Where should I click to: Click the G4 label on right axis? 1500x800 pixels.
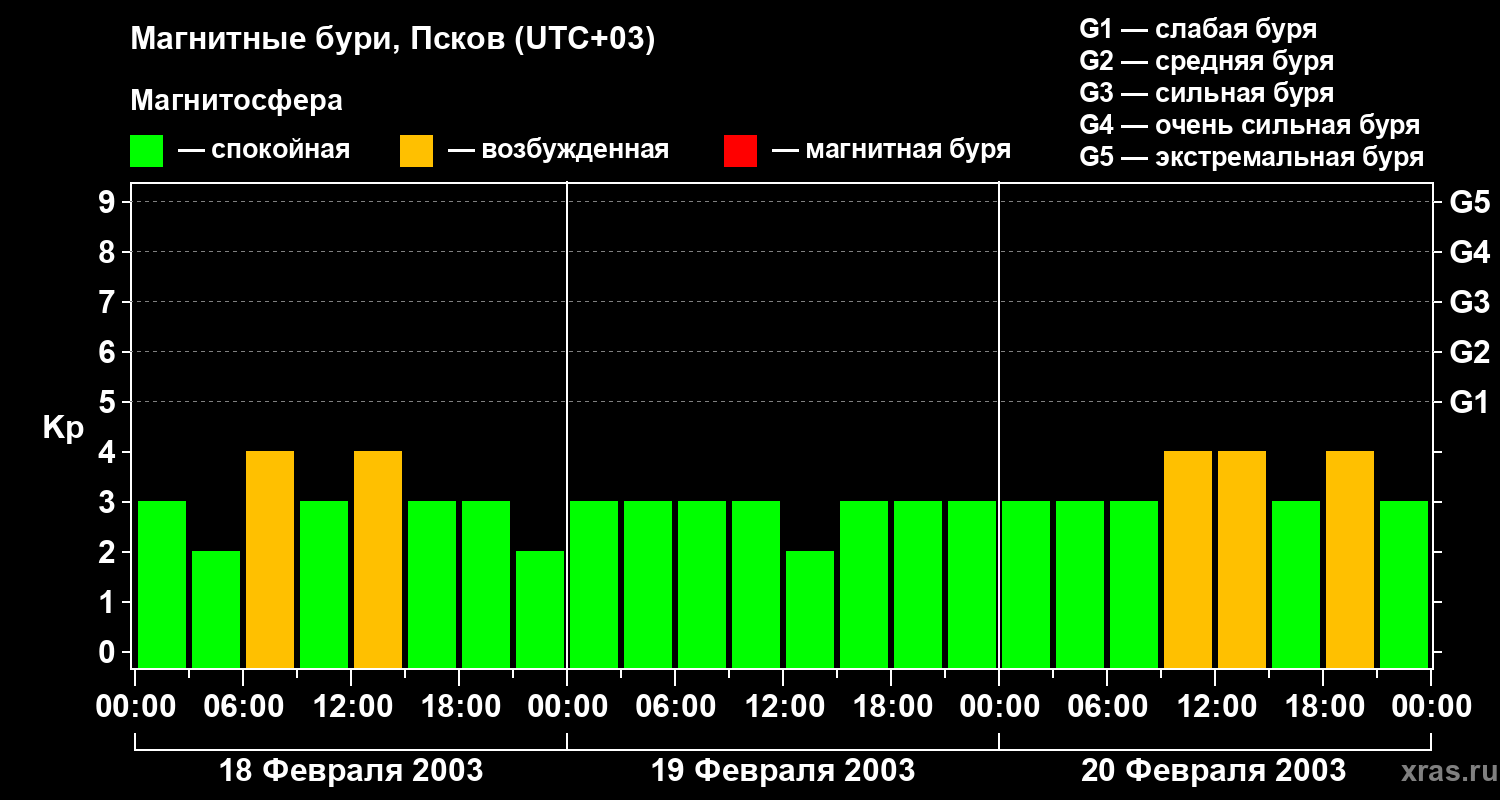click(1469, 253)
